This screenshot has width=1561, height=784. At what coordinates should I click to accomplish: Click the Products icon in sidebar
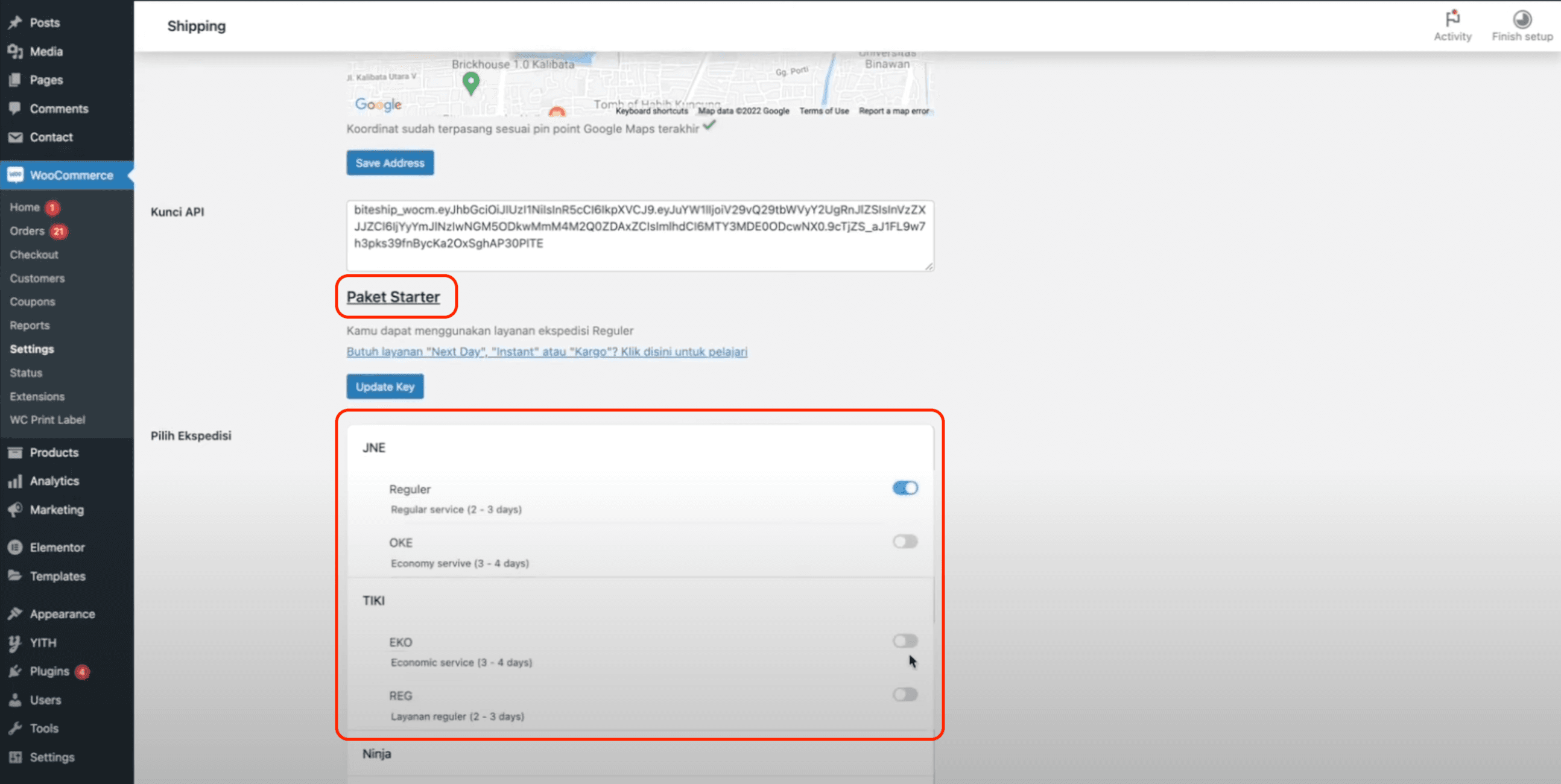[x=15, y=452]
